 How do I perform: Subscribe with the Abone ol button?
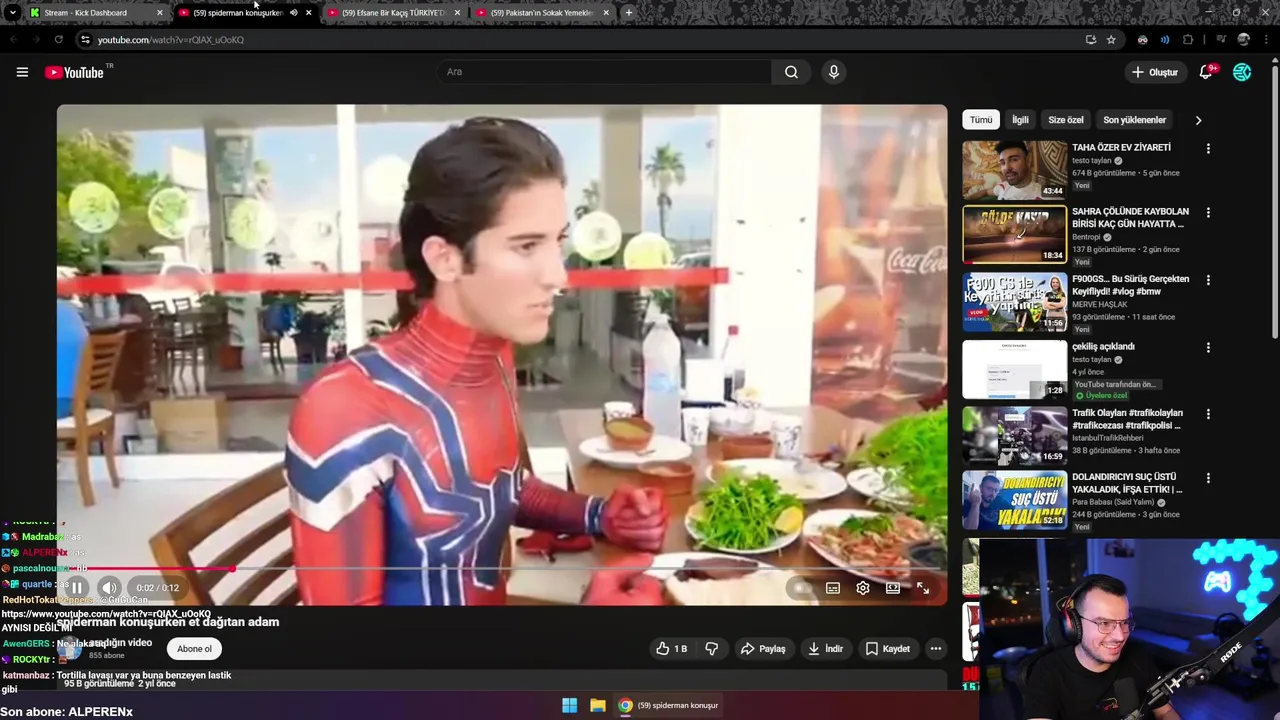pyautogui.click(x=194, y=649)
